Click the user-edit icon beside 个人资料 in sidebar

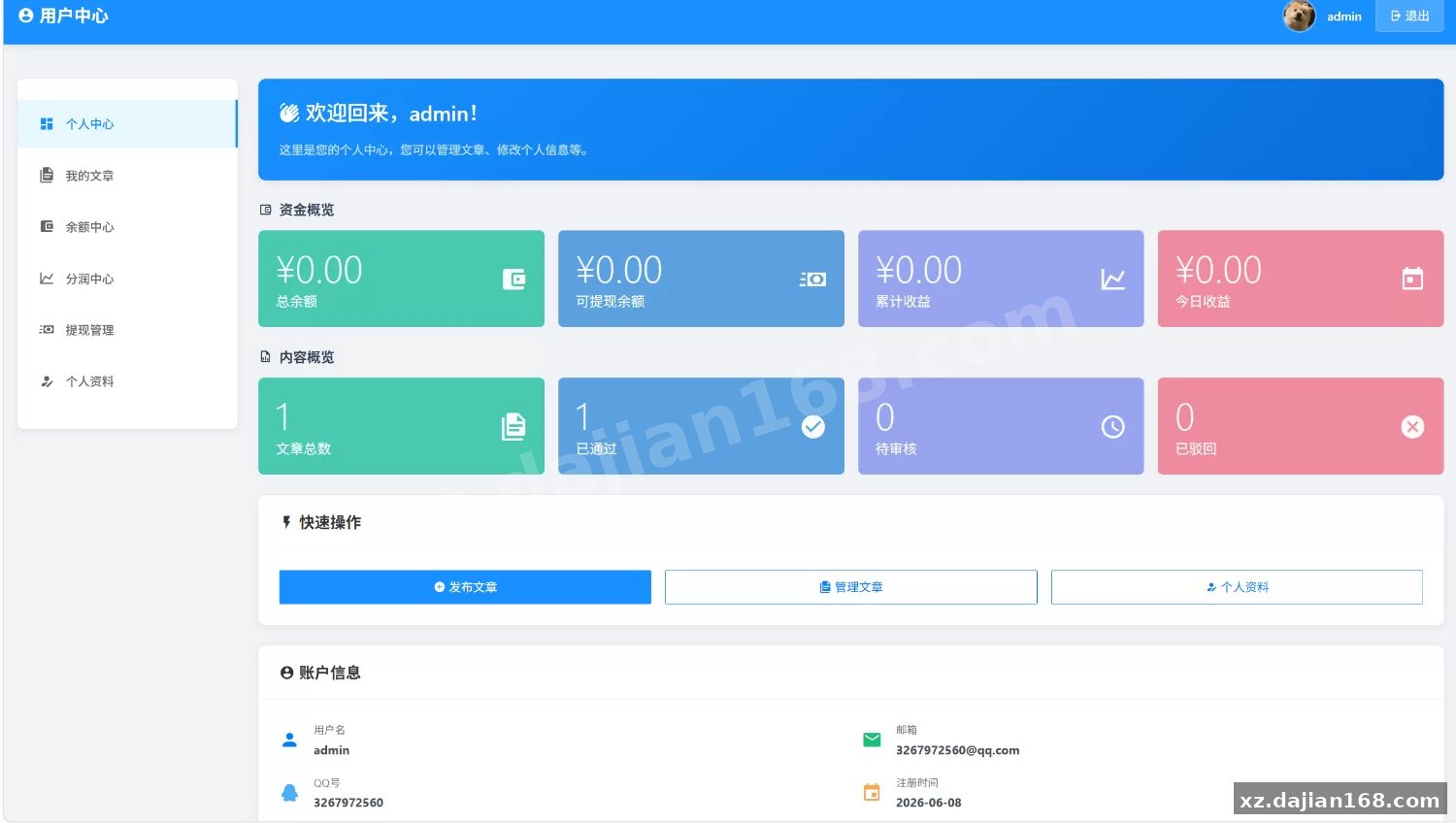pos(47,381)
